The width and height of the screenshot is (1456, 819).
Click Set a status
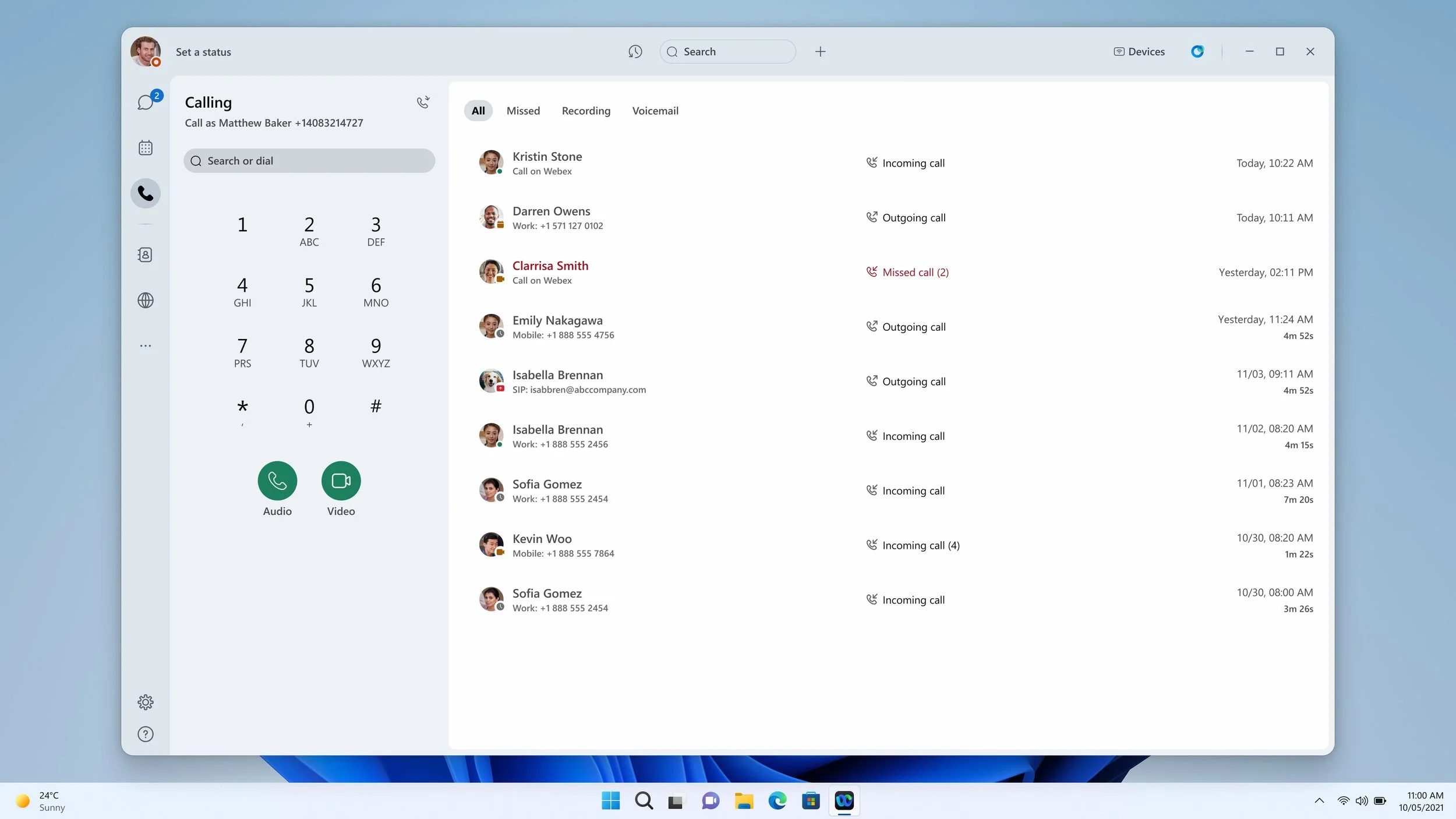[x=203, y=52]
